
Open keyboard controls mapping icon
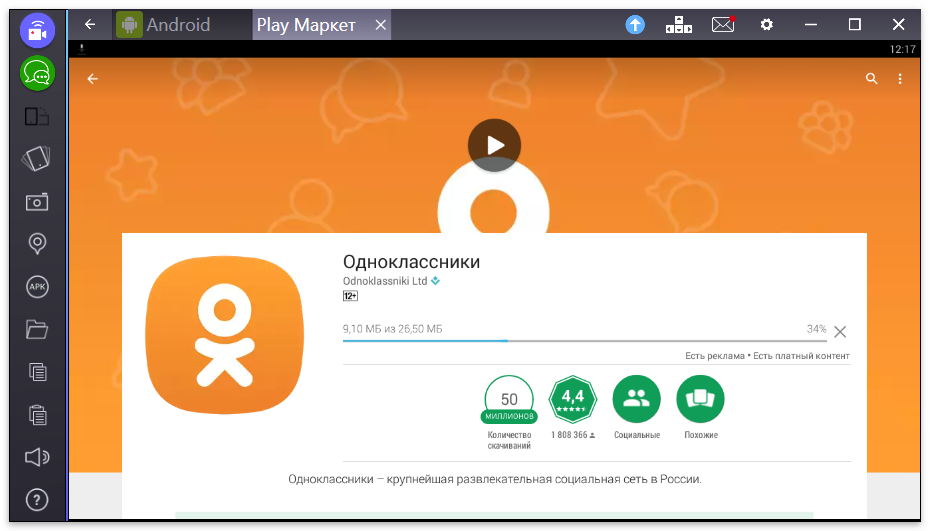[679, 24]
